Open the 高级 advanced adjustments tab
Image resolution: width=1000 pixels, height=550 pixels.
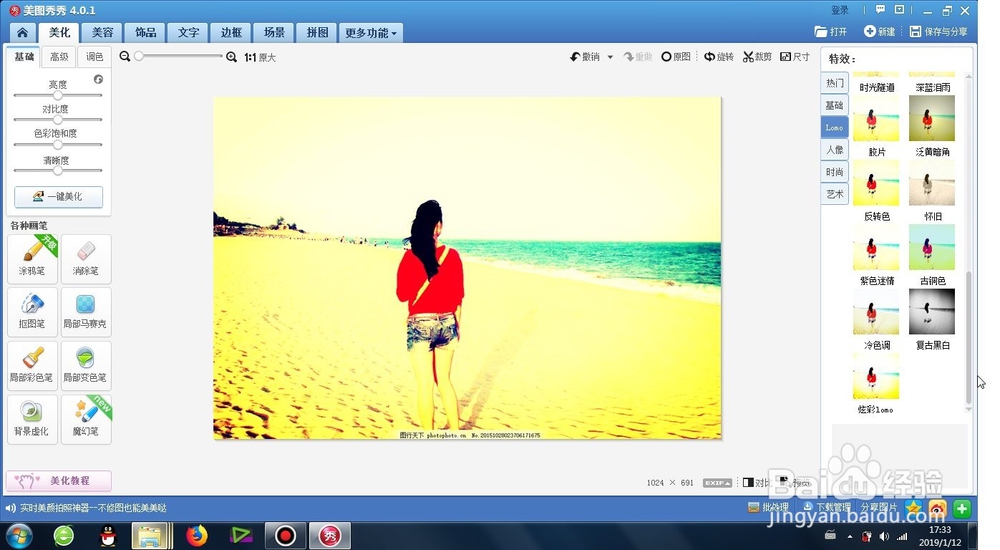[x=59, y=57]
